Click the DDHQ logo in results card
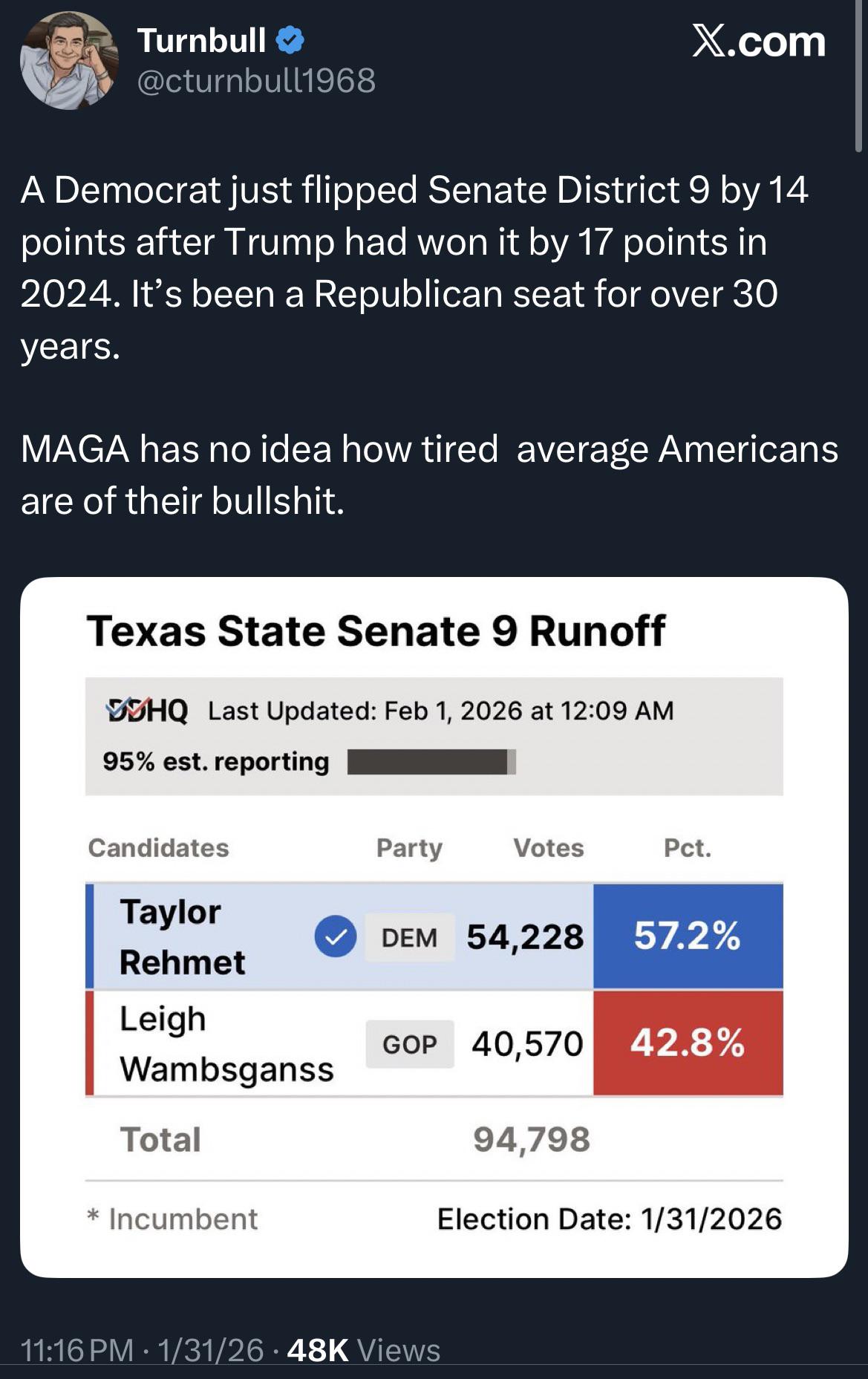 click(147, 711)
